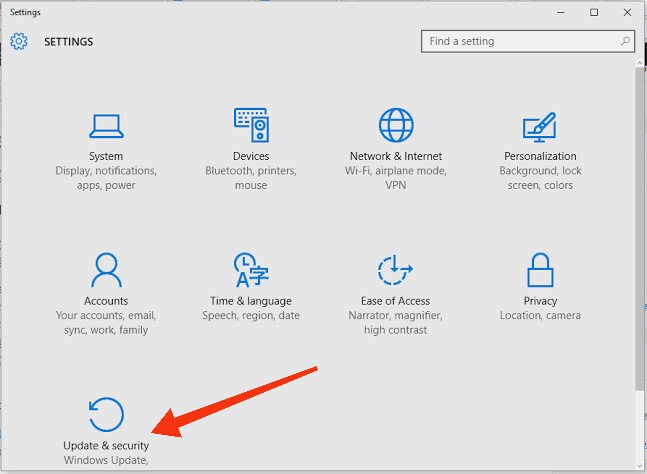Click the Settings gear icon in header
Image resolution: width=647 pixels, height=474 pixels.
coord(19,41)
